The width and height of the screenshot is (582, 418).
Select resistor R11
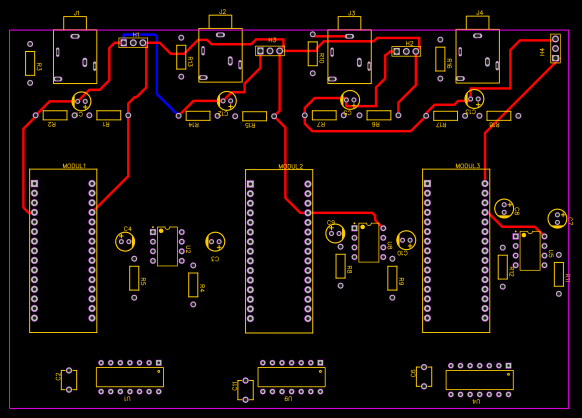(x=559, y=274)
